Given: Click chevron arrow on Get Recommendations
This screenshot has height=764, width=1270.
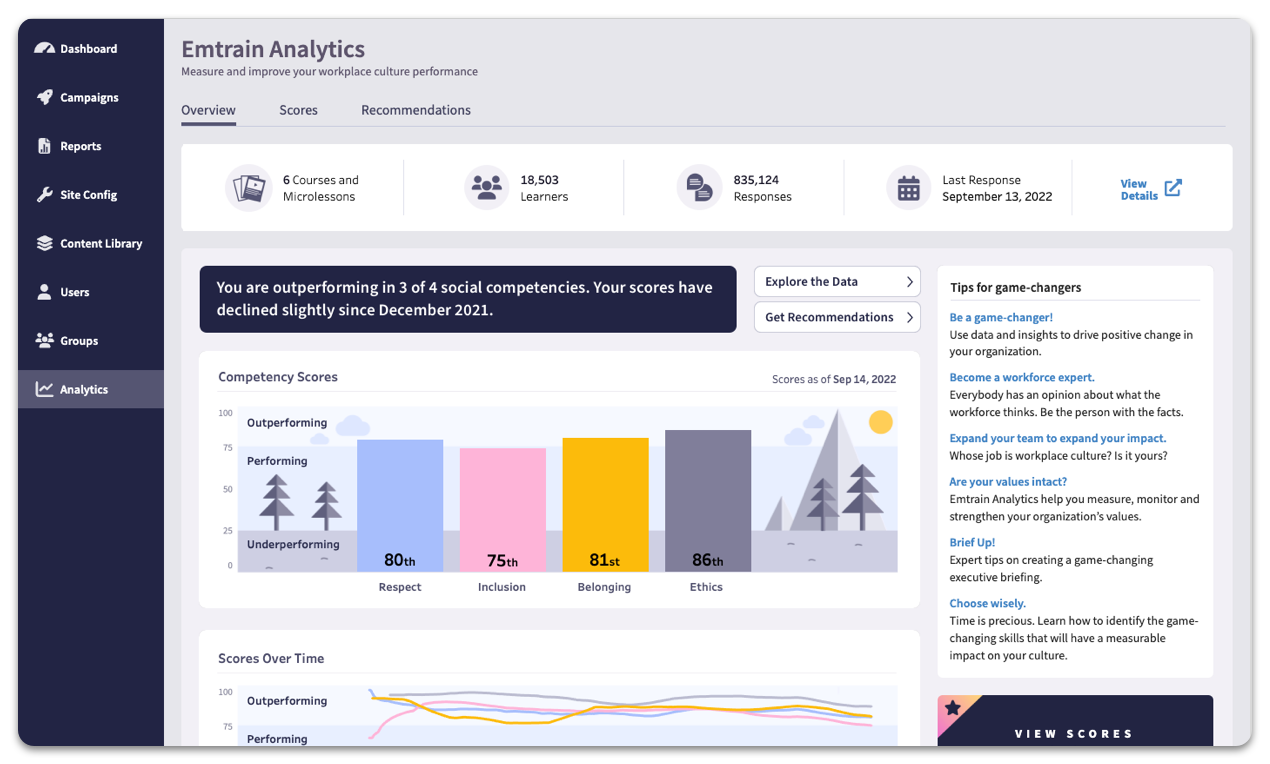Looking at the screenshot, I should 909,318.
